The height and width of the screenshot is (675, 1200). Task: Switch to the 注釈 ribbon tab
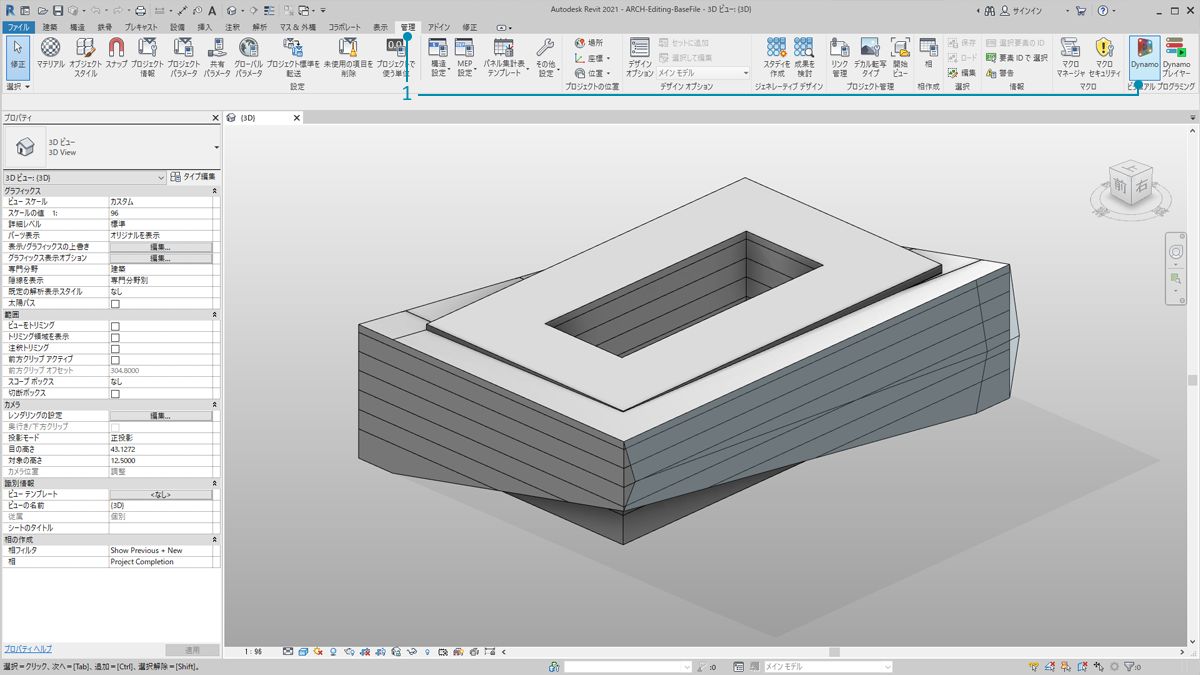[x=232, y=27]
